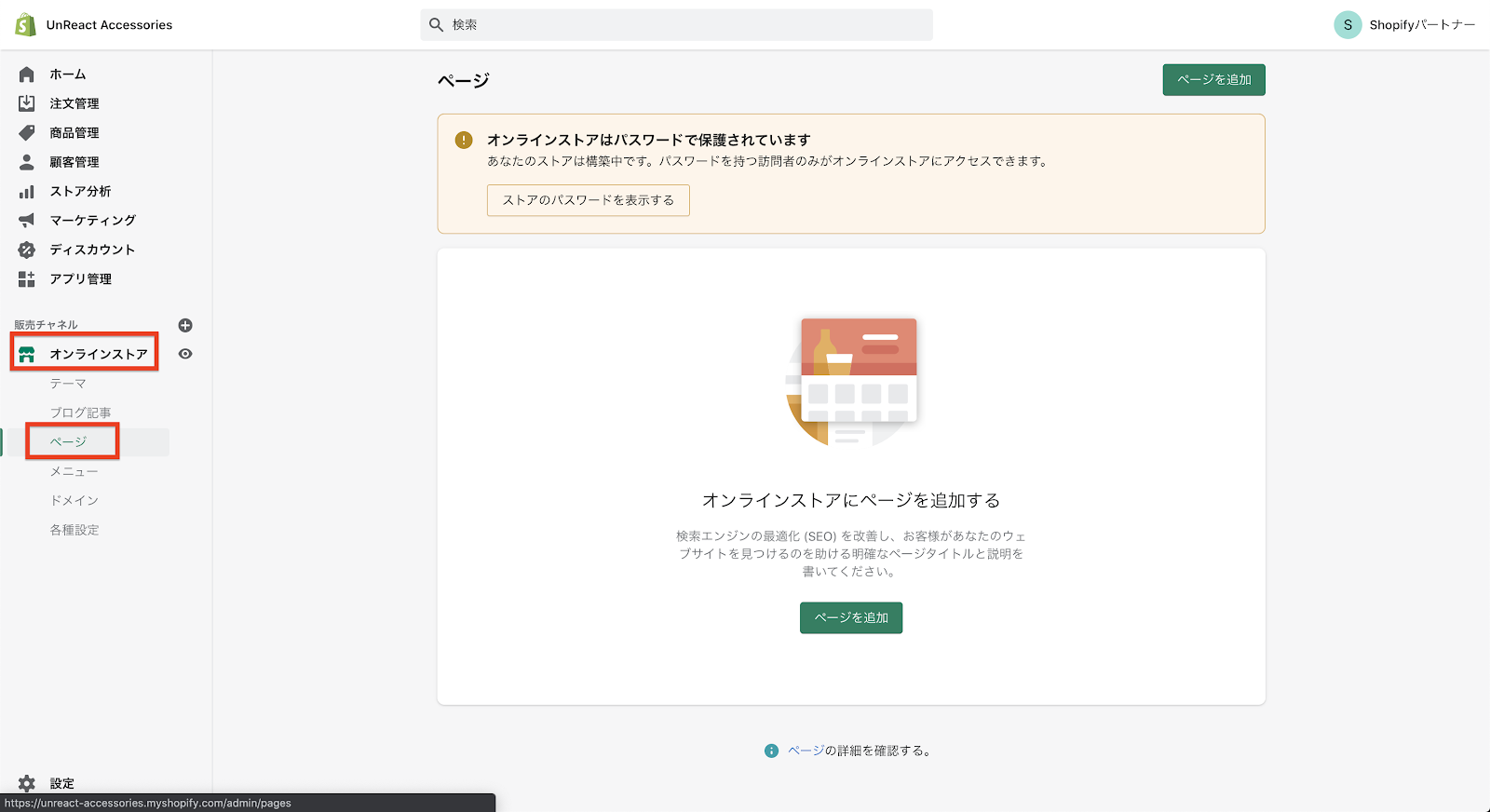Click the 設定 gear icon
1490x812 pixels.
[x=27, y=783]
